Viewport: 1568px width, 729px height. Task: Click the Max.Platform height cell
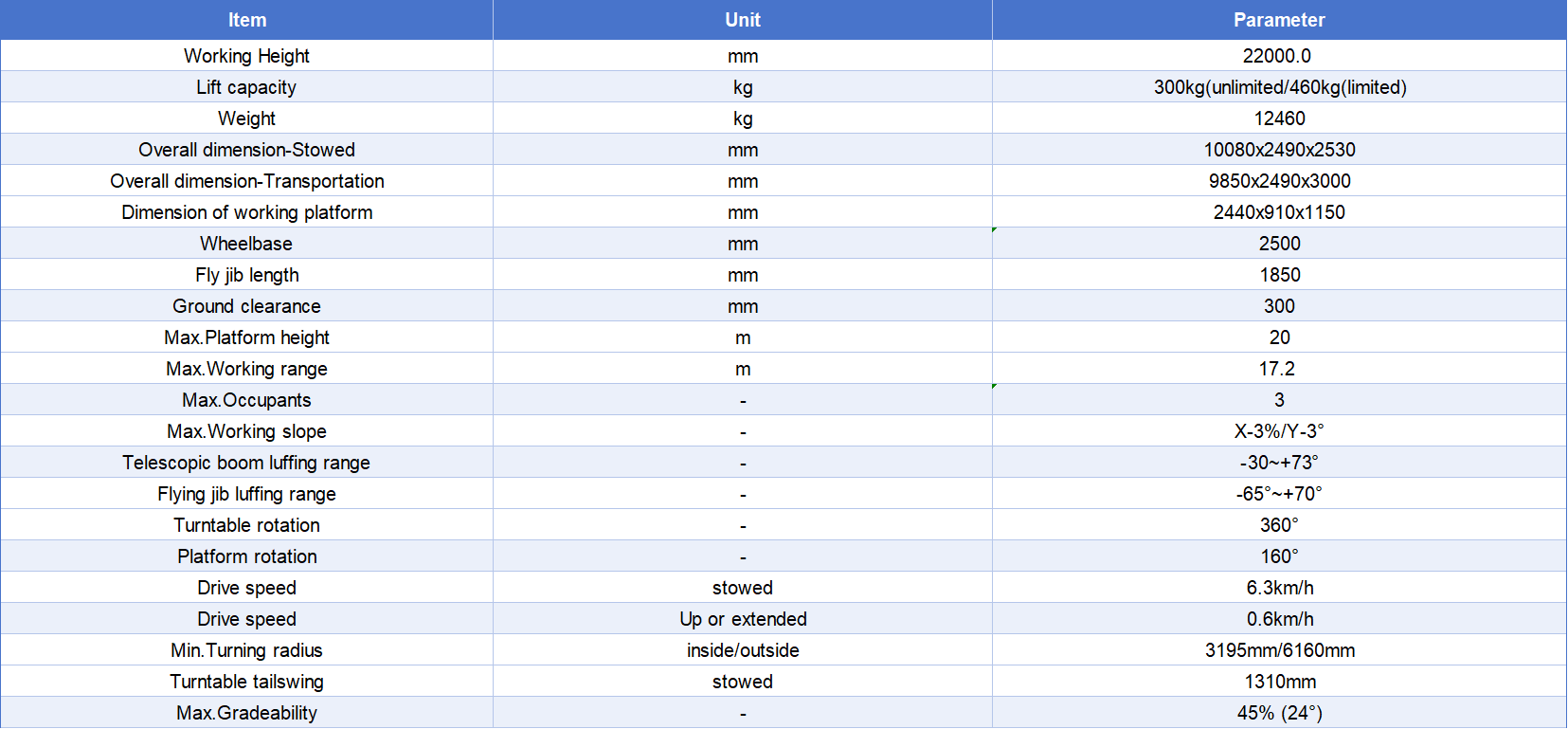pos(246,337)
